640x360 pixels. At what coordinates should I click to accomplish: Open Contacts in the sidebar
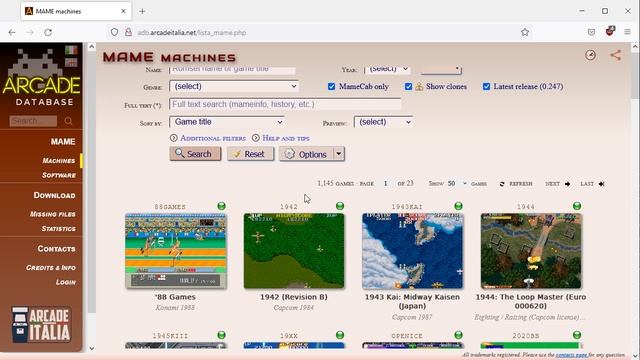coord(56,249)
